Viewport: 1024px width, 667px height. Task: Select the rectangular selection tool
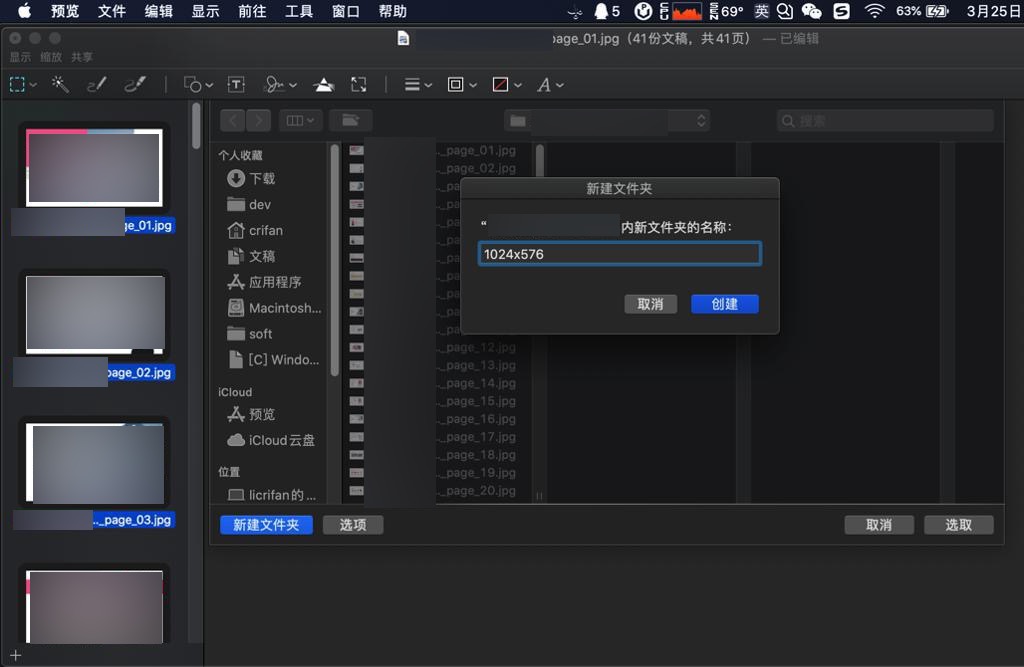(17, 84)
